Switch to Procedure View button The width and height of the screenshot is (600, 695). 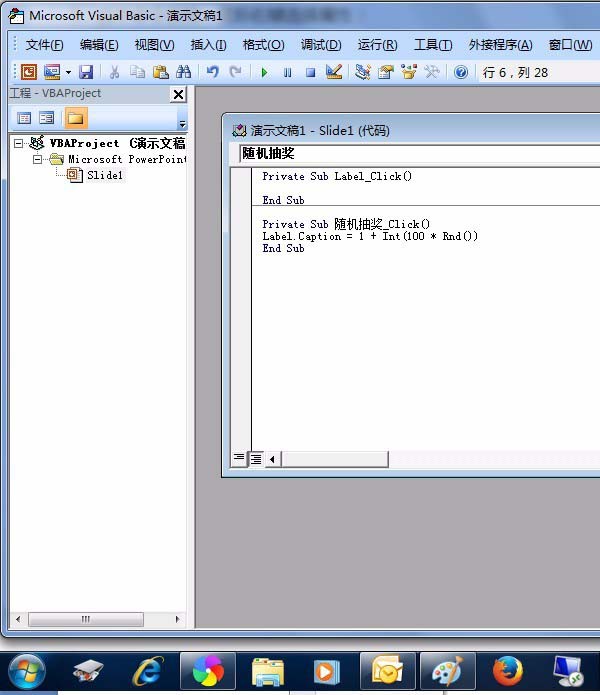point(239,459)
